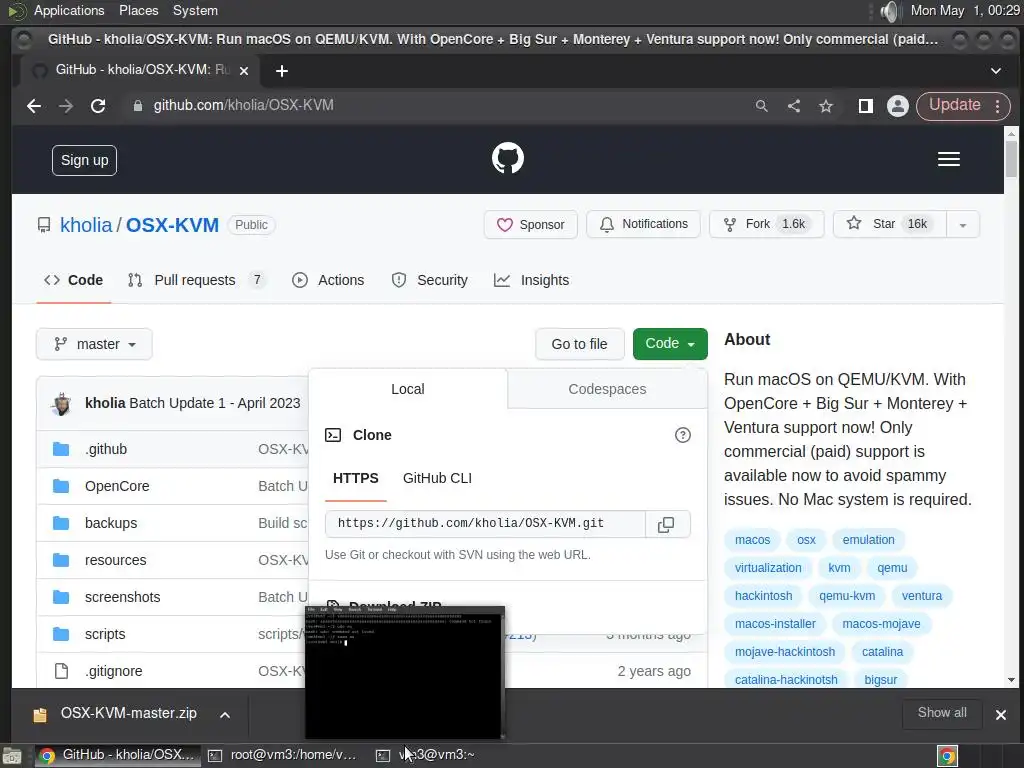Open the kholia owner link

(86, 225)
